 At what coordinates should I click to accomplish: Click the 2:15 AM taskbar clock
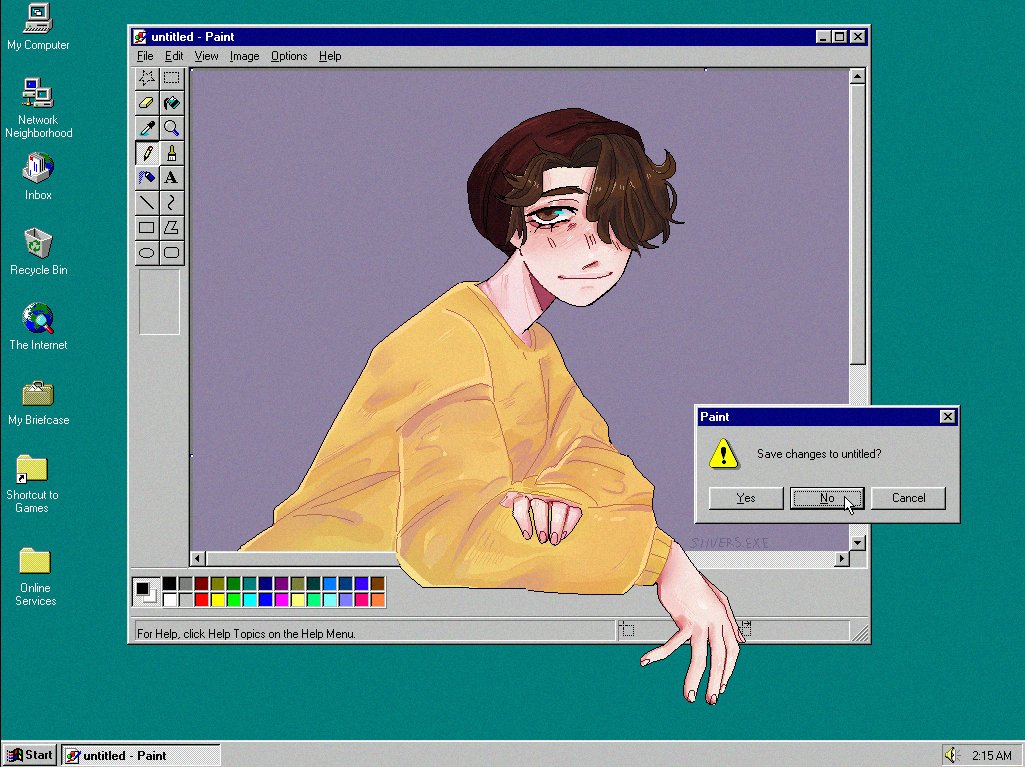point(992,755)
